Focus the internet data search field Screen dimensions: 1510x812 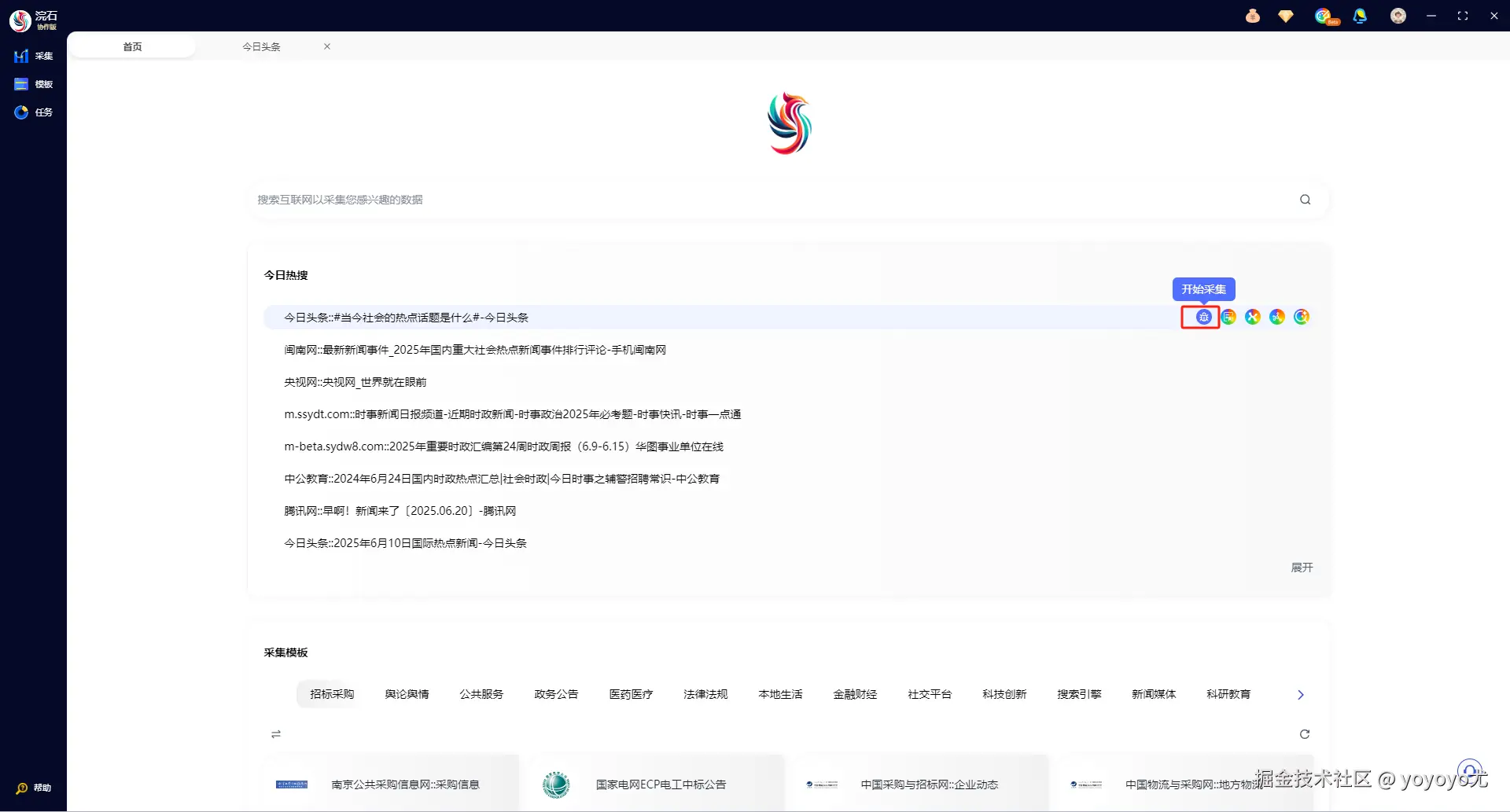(x=789, y=200)
